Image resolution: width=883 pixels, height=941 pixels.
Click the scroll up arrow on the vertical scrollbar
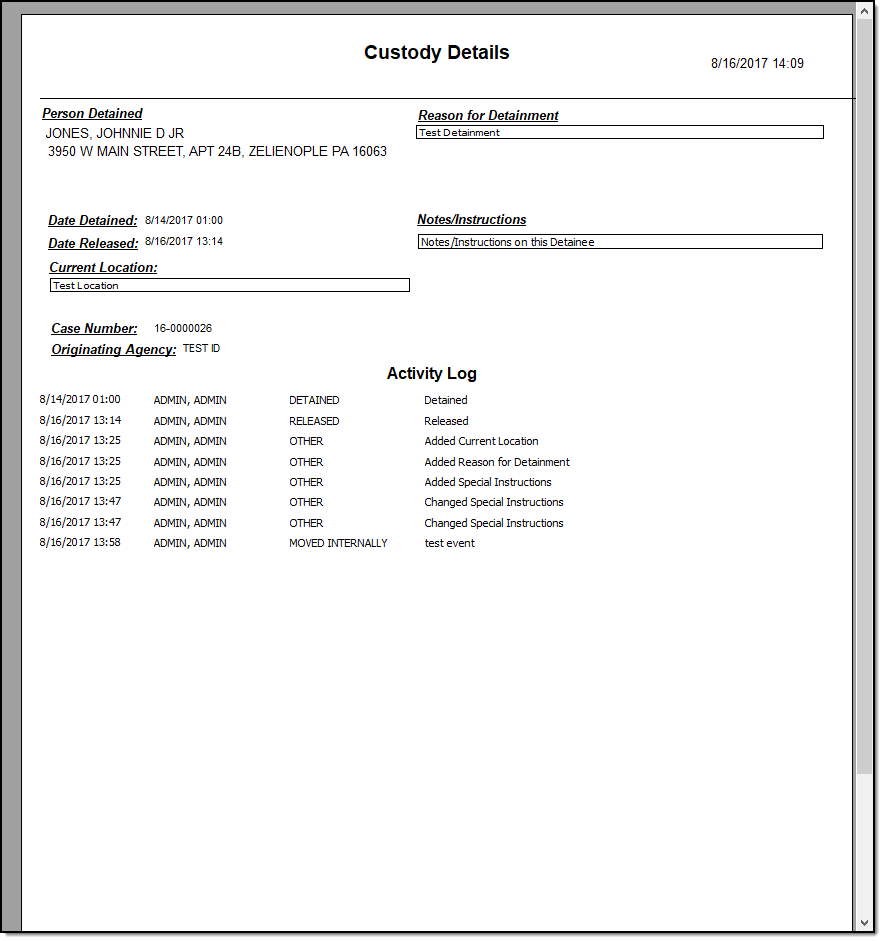coord(865,10)
